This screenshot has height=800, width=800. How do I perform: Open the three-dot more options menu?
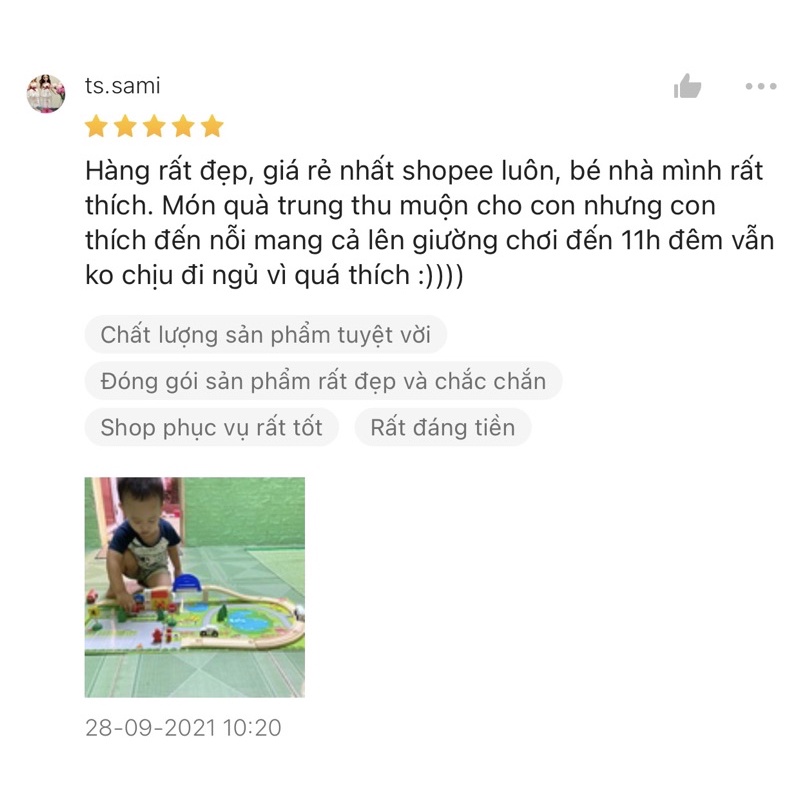coord(761,86)
